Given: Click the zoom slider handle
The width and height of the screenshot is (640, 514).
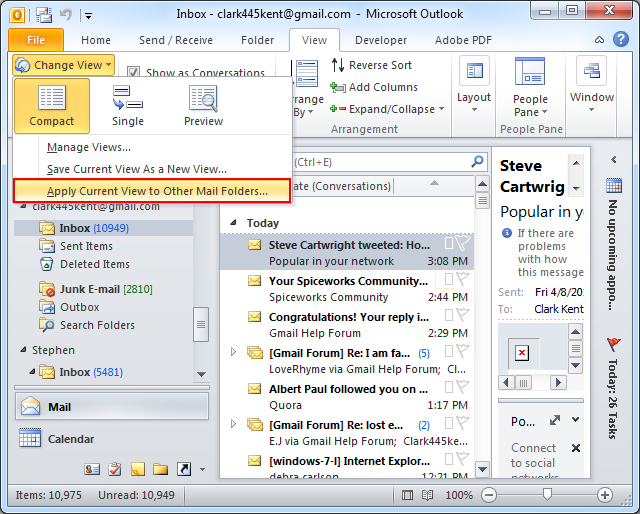Looking at the screenshot, I should pos(547,494).
